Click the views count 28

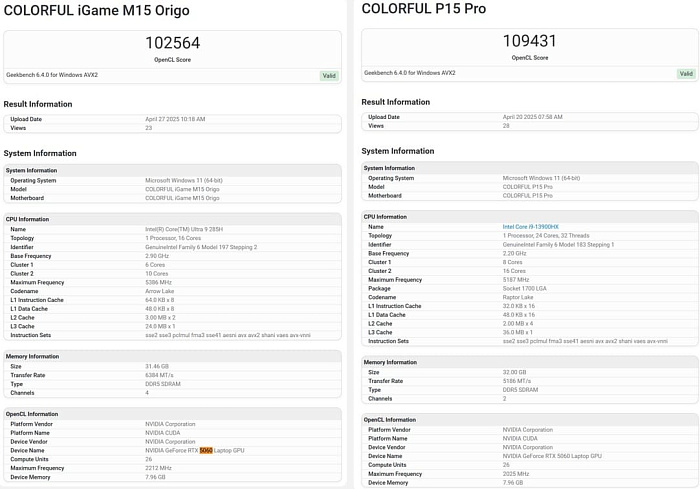(506, 126)
